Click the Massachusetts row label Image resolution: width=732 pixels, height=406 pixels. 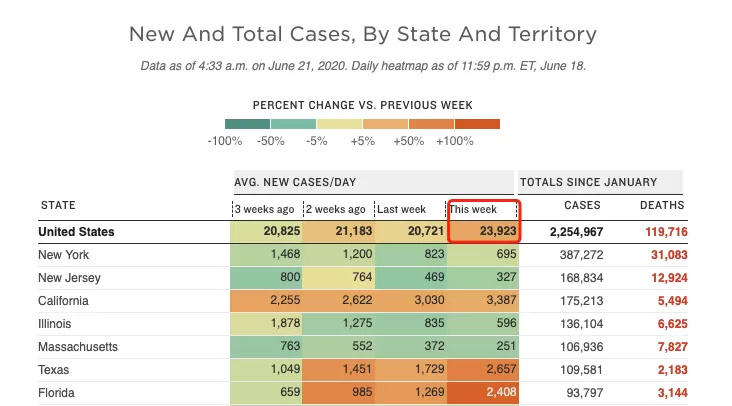pos(78,347)
